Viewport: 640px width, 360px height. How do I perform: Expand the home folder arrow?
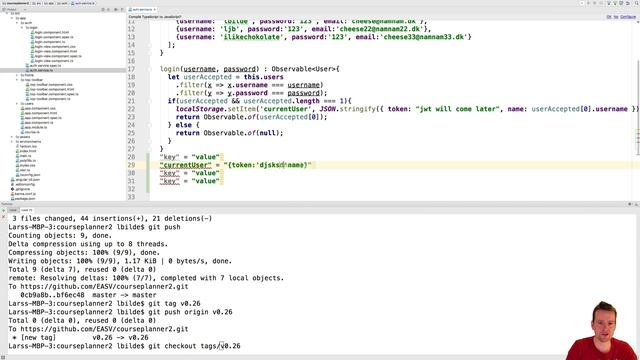point(17,75)
